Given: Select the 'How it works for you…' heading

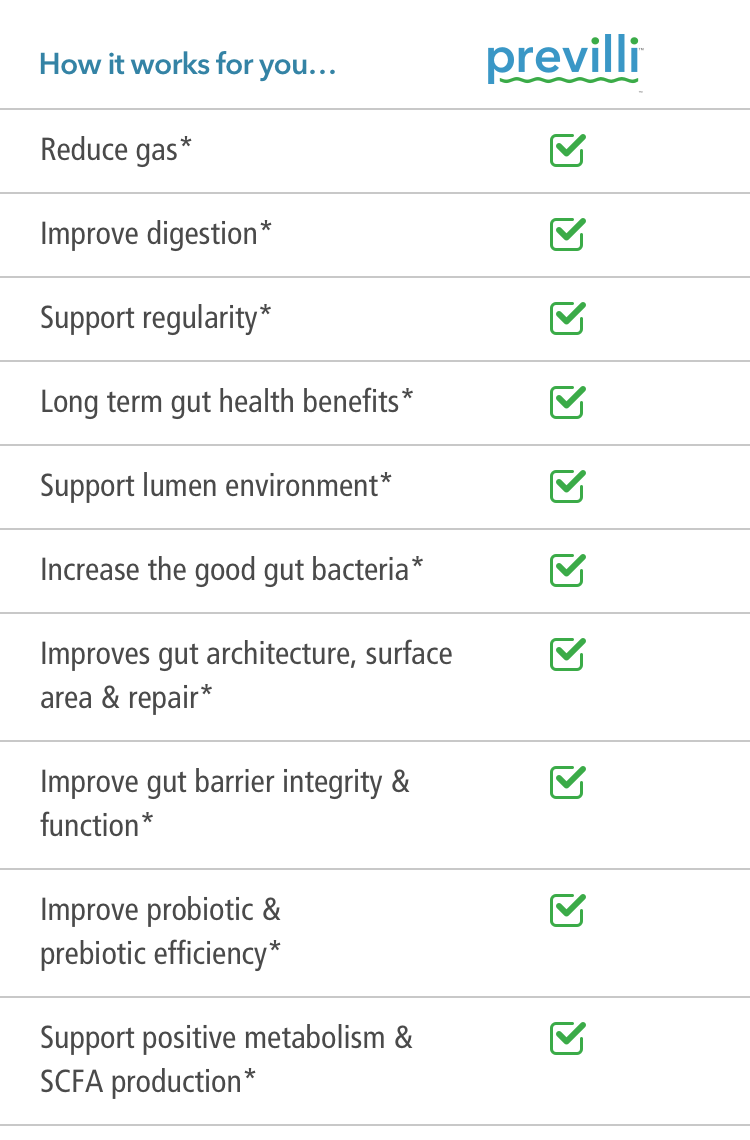Looking at the screenshot, I should pos(188,65).
